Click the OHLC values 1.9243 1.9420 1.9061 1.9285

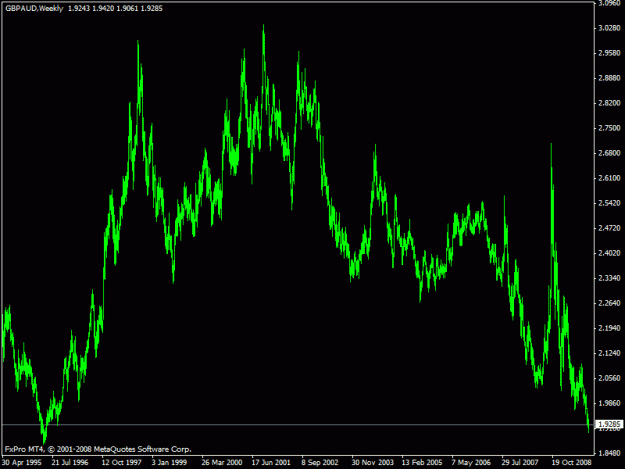click(116, 8)
